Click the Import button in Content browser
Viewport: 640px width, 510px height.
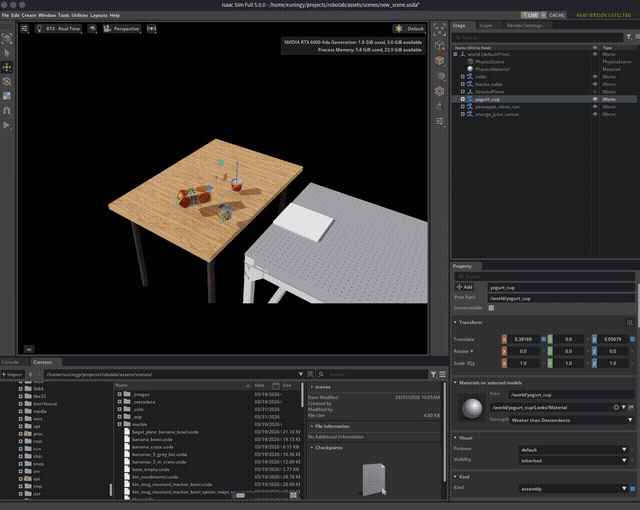(x=14, y=375)
